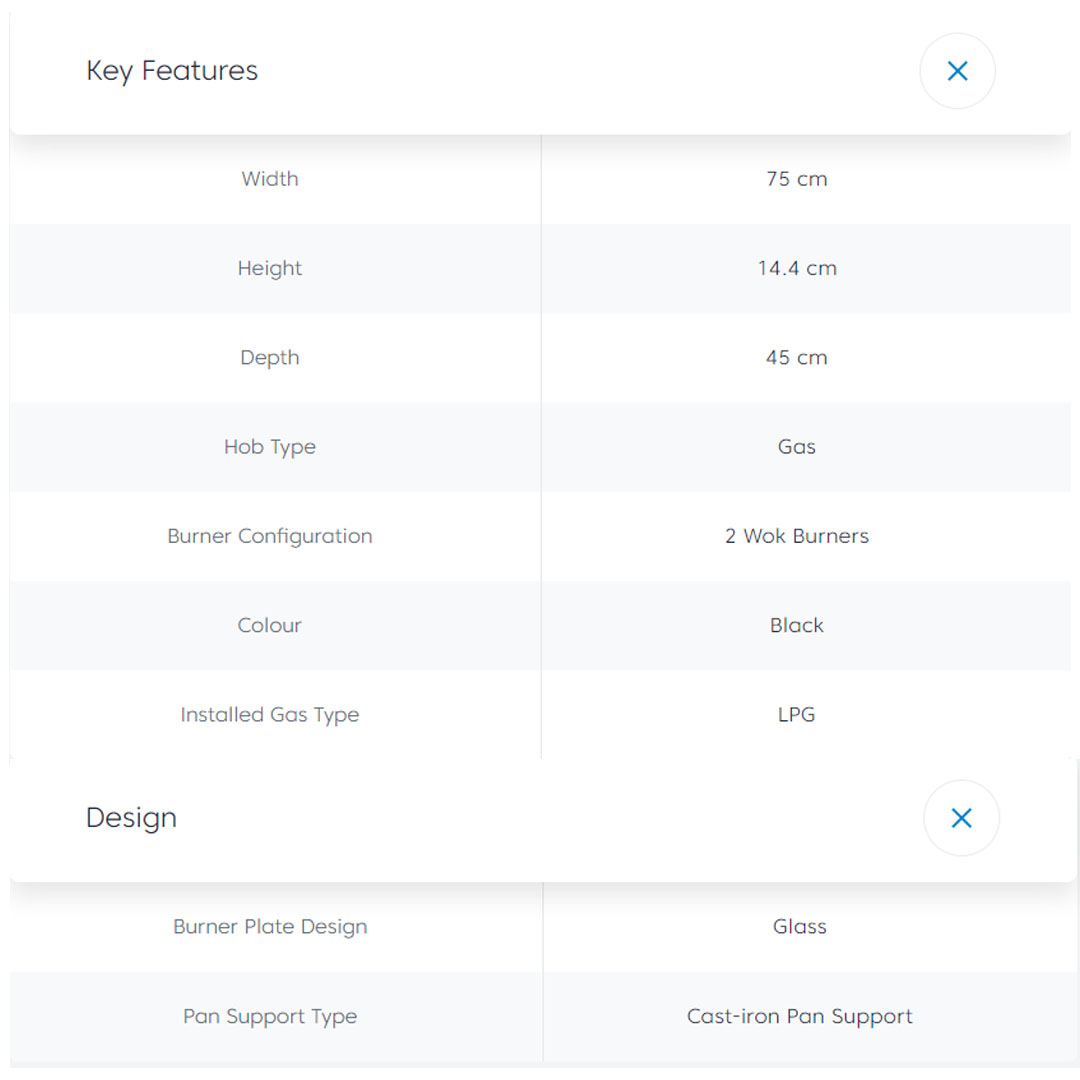The image size is (1080, 1080).
Task: Click the Burner Configuration label
Action: (270, 536)
